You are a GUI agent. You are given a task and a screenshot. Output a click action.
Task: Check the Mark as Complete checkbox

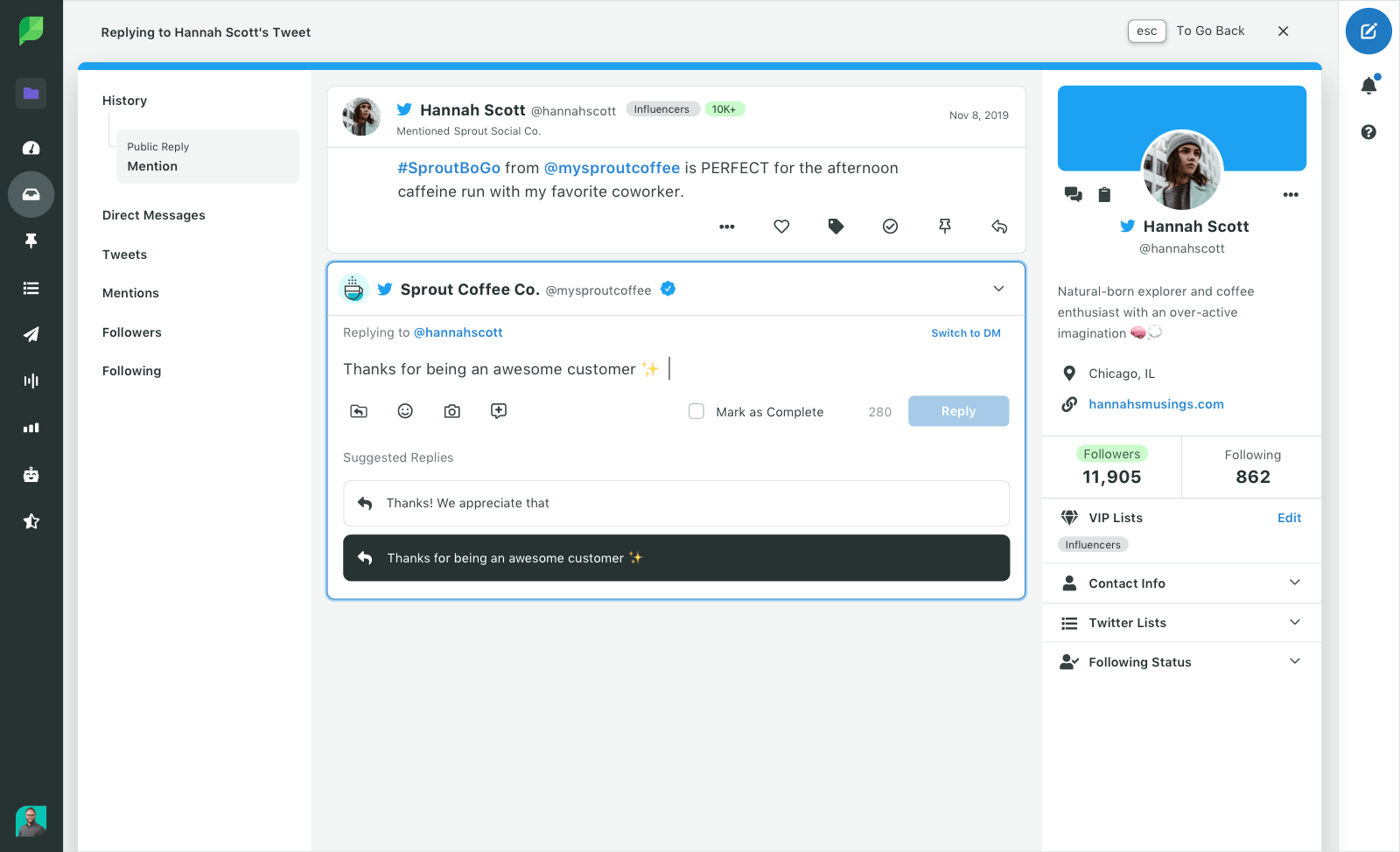point(696,411)
